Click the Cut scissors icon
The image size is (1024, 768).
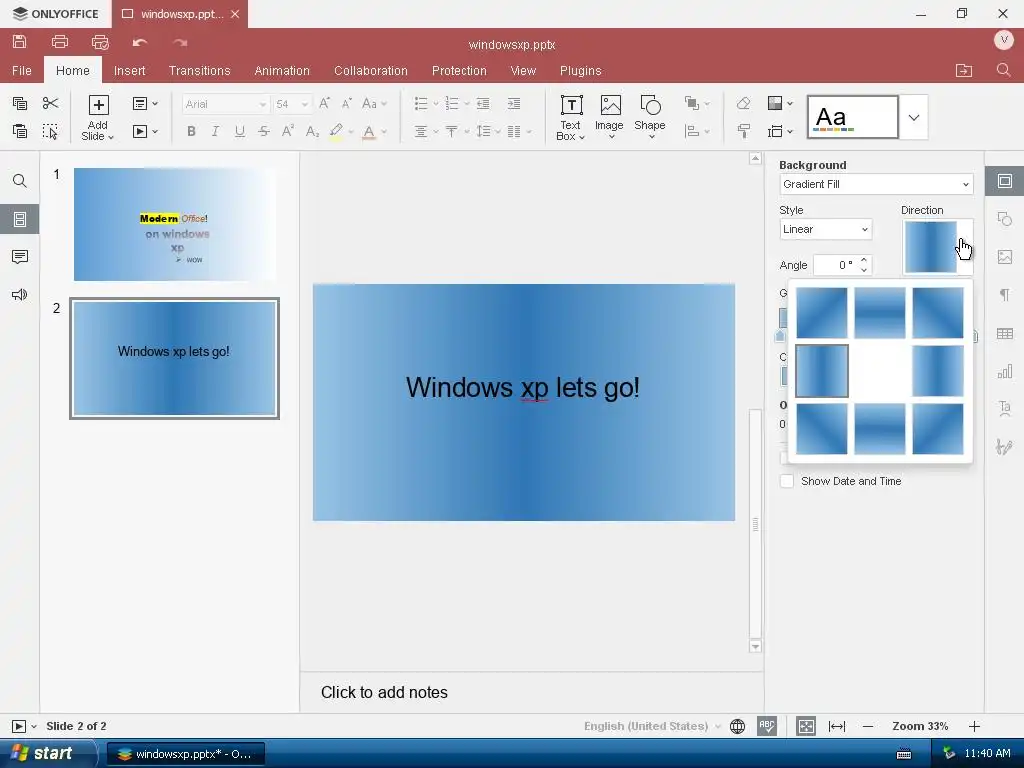click(50, 103)
